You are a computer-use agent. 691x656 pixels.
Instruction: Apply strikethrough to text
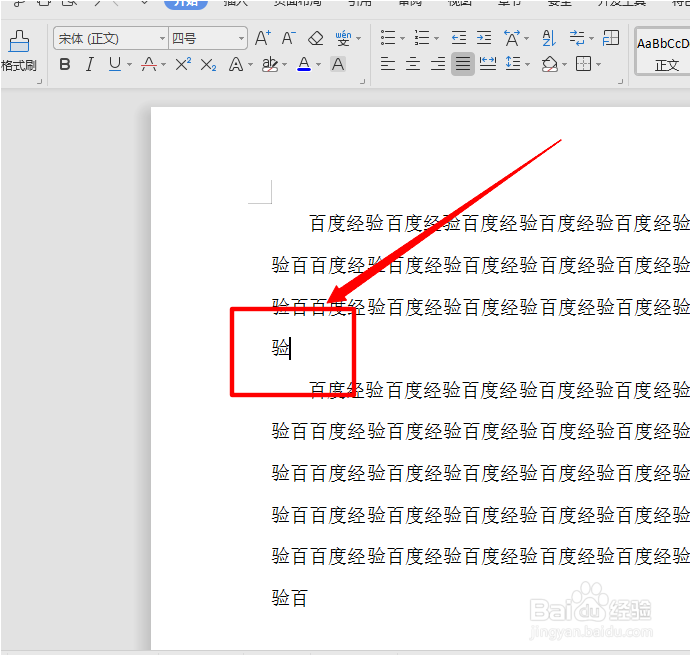coord(149,64)
